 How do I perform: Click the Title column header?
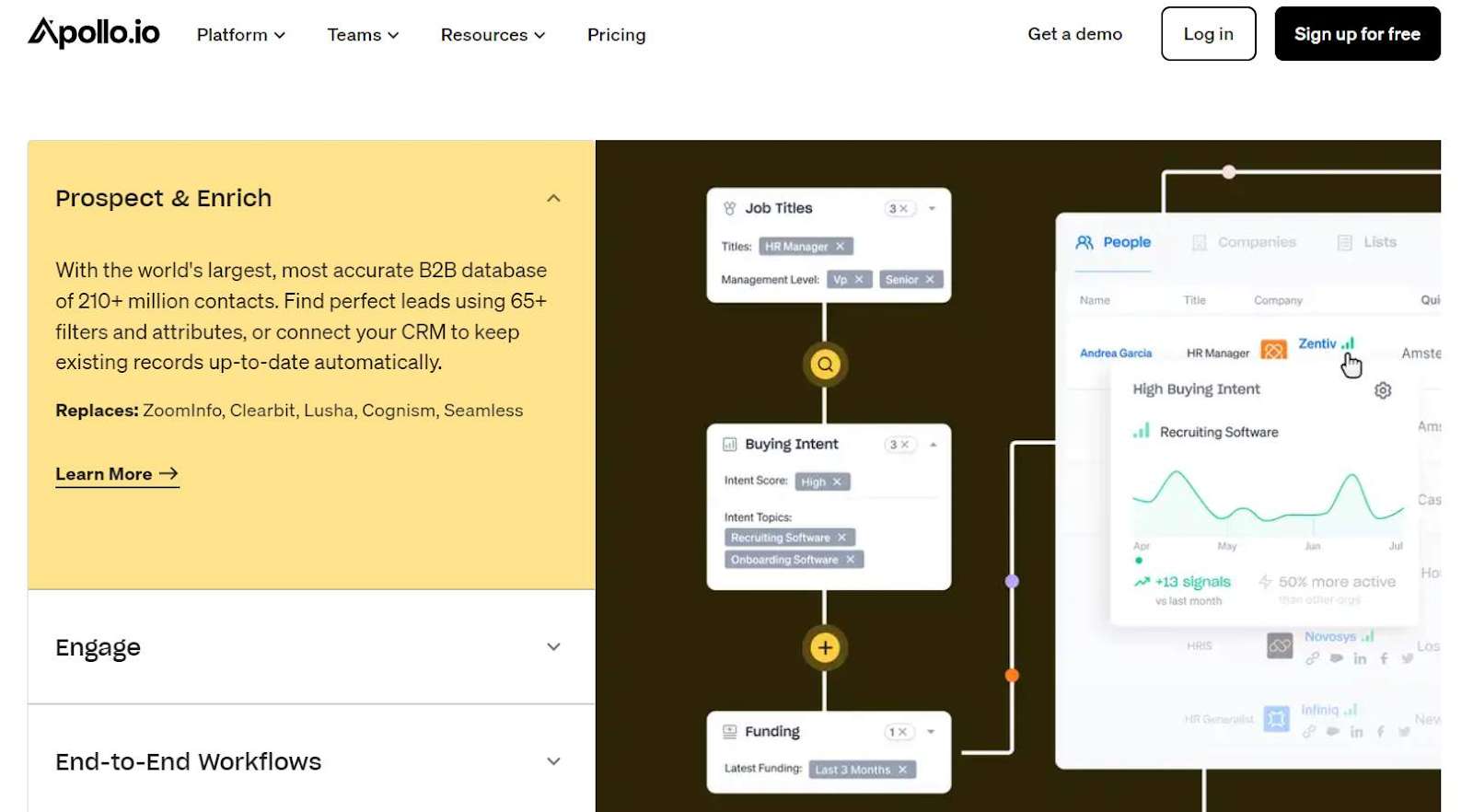click(1194, 300)
